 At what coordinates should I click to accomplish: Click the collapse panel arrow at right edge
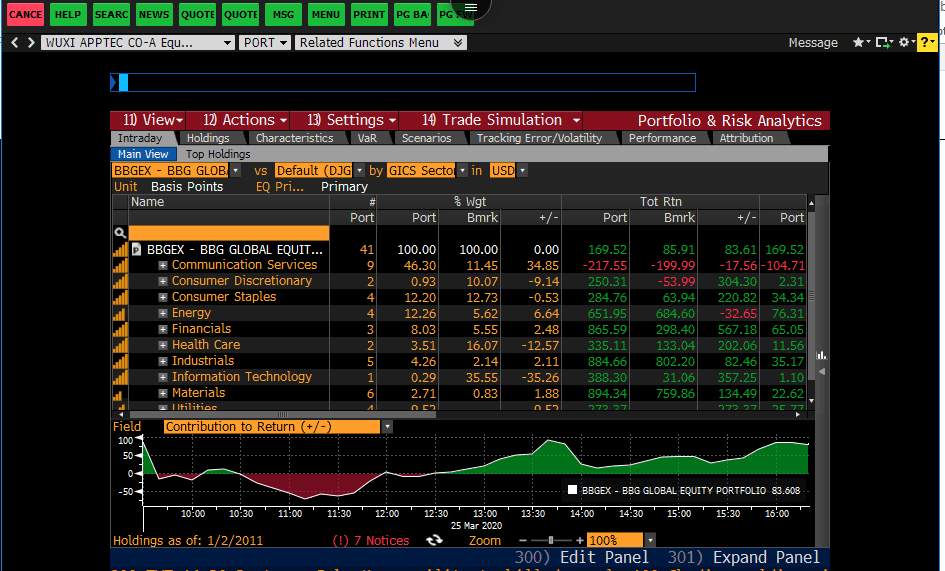(821, 371)
